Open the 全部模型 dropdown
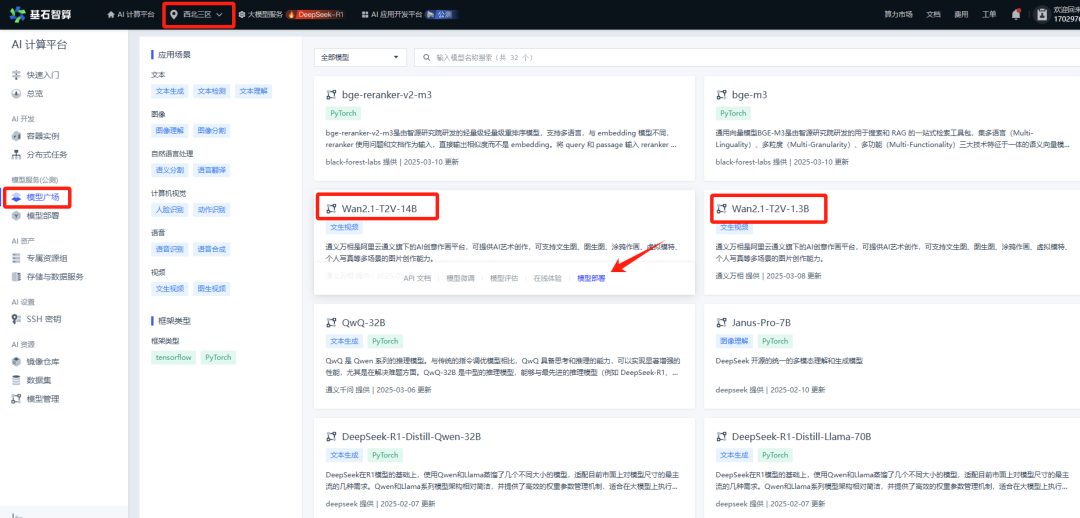 360,58
